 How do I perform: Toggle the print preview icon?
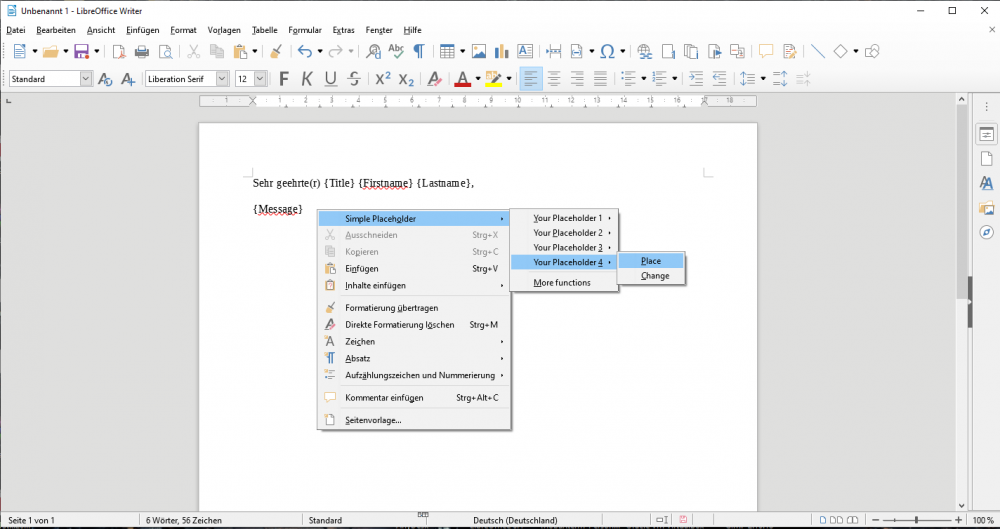pos(165,52)
